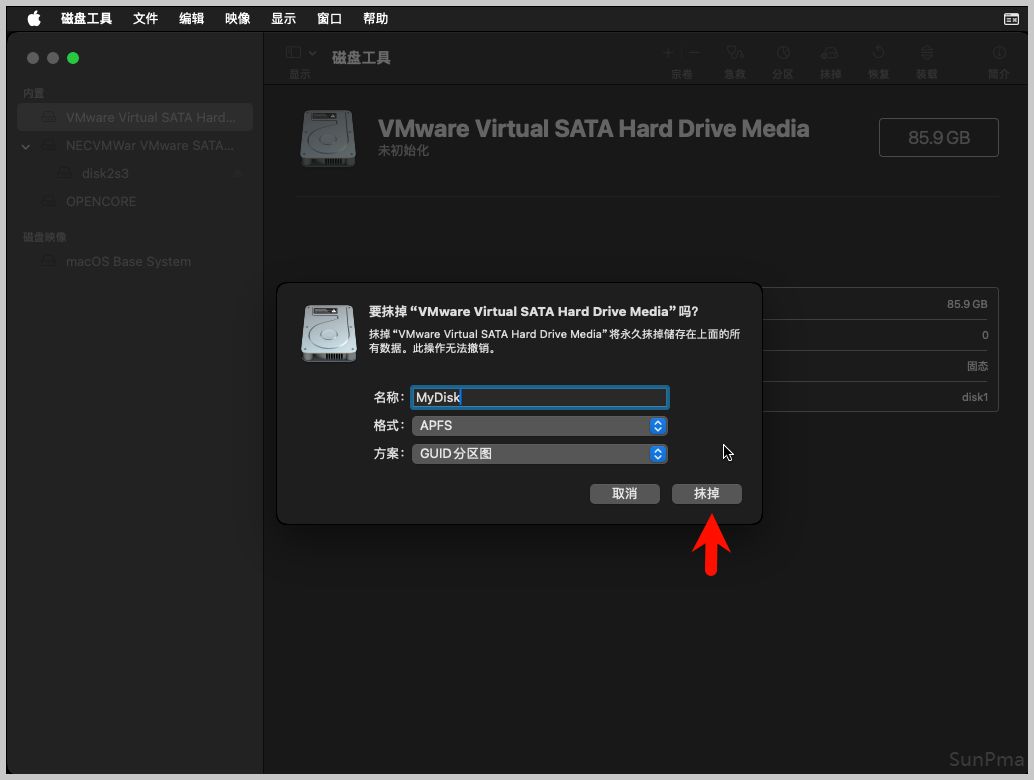Select OPENCORE in the sidebar
The image size is (1034, 780).
coord(101,202)
